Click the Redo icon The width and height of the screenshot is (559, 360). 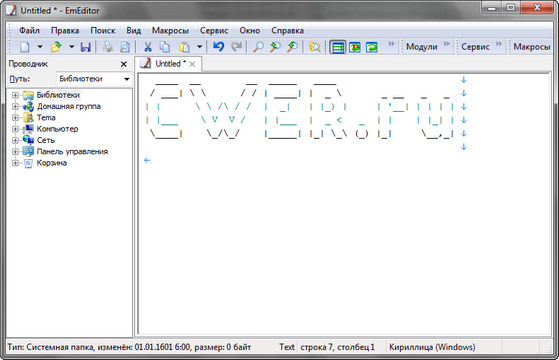[x=236, y=47]
